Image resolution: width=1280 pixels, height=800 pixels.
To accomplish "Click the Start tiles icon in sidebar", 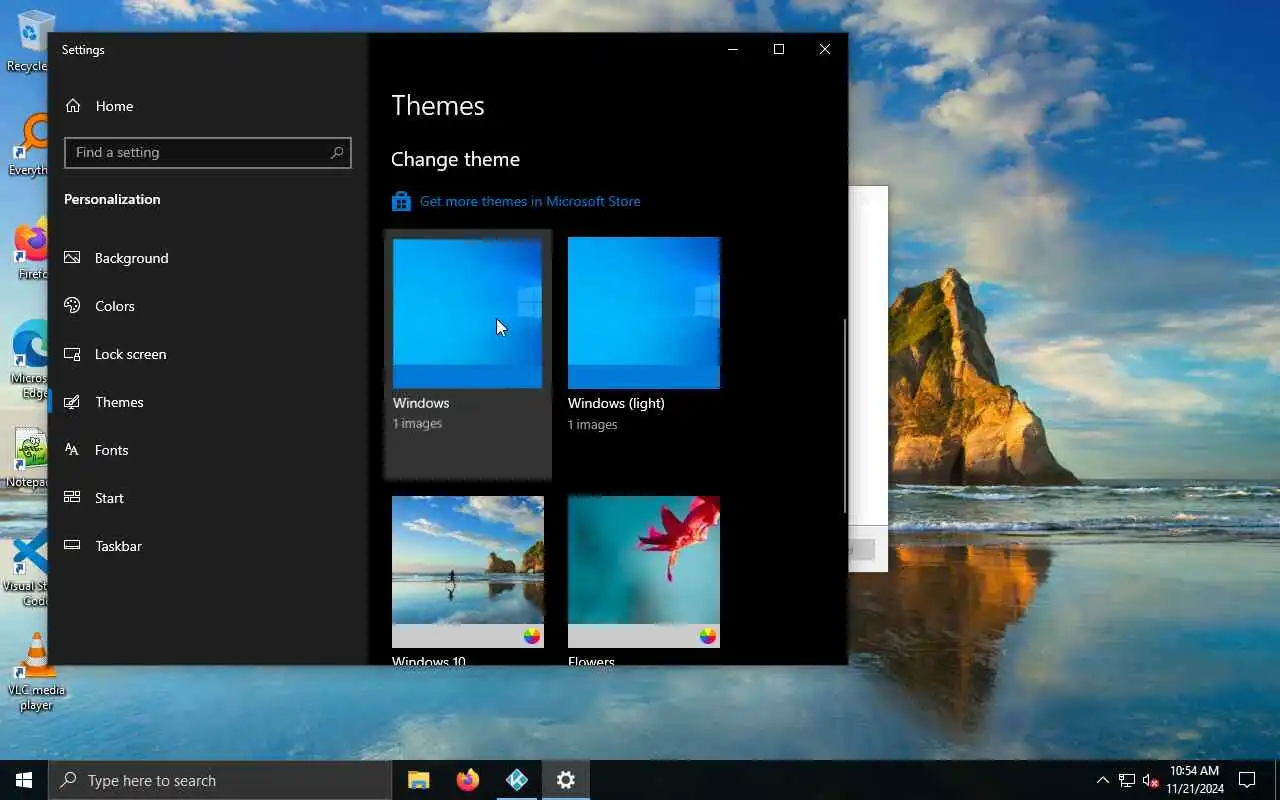I will click(x=72, y=498).
